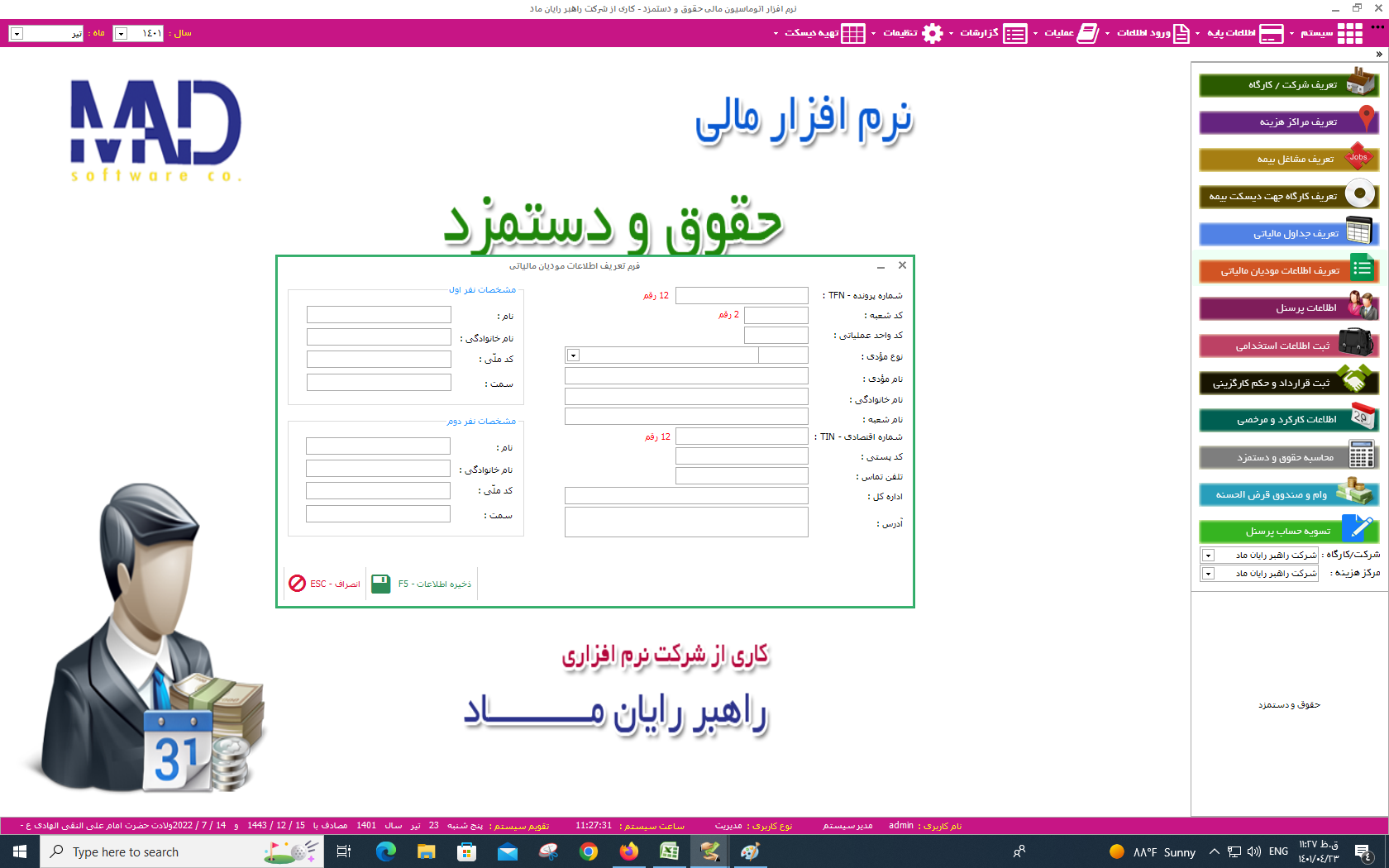Image resolution: width=1389 pixels, height=868 pixels.
Task: Click the taxpayer نام خانوادگی field below نام مؤدی
Action: coord(686,397)
